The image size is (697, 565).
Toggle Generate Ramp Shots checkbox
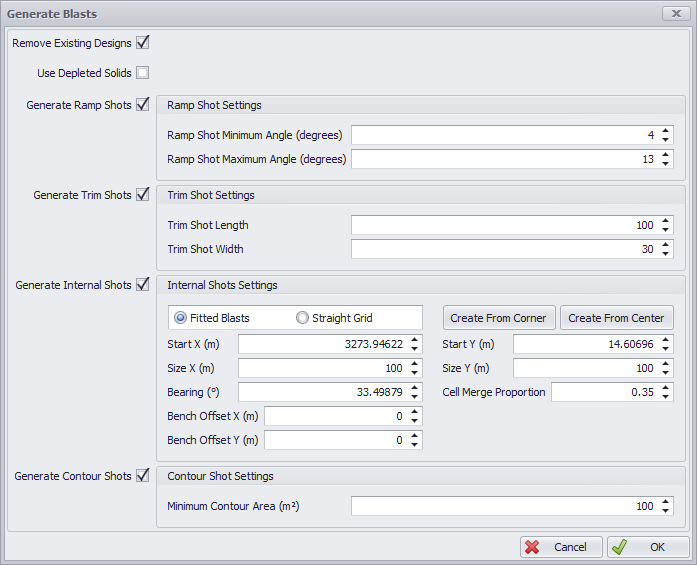(x=143, y=104)
